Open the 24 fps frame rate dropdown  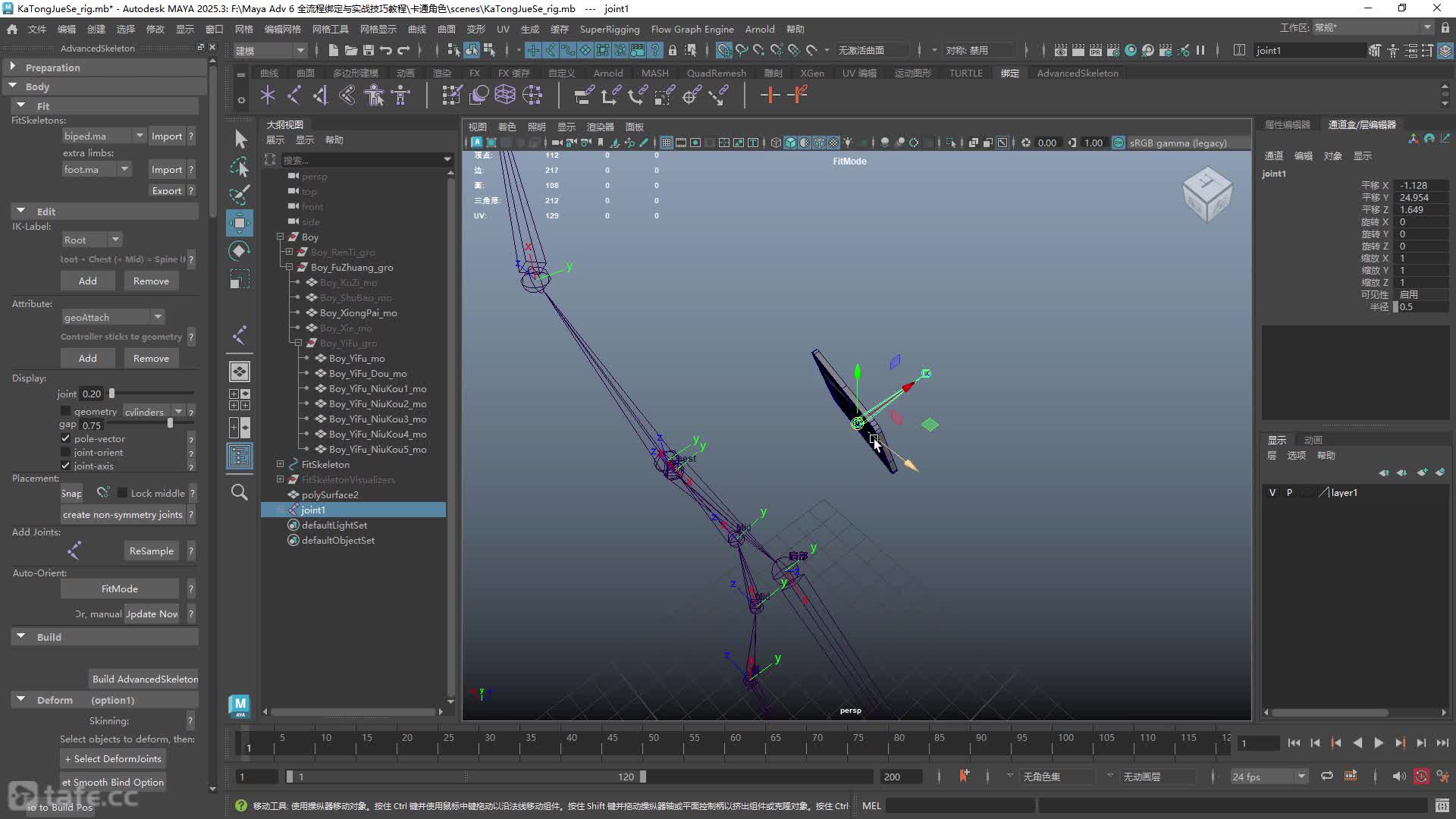(x=1269, y=777)
